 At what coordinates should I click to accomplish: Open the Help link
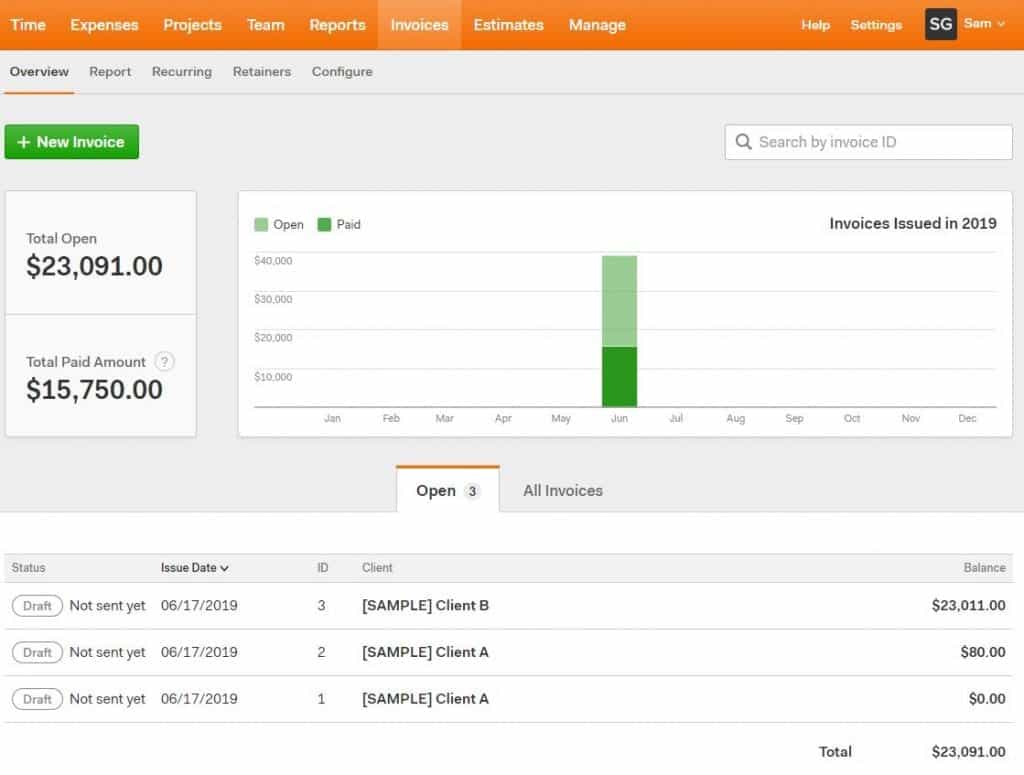[x=815, y=25]
